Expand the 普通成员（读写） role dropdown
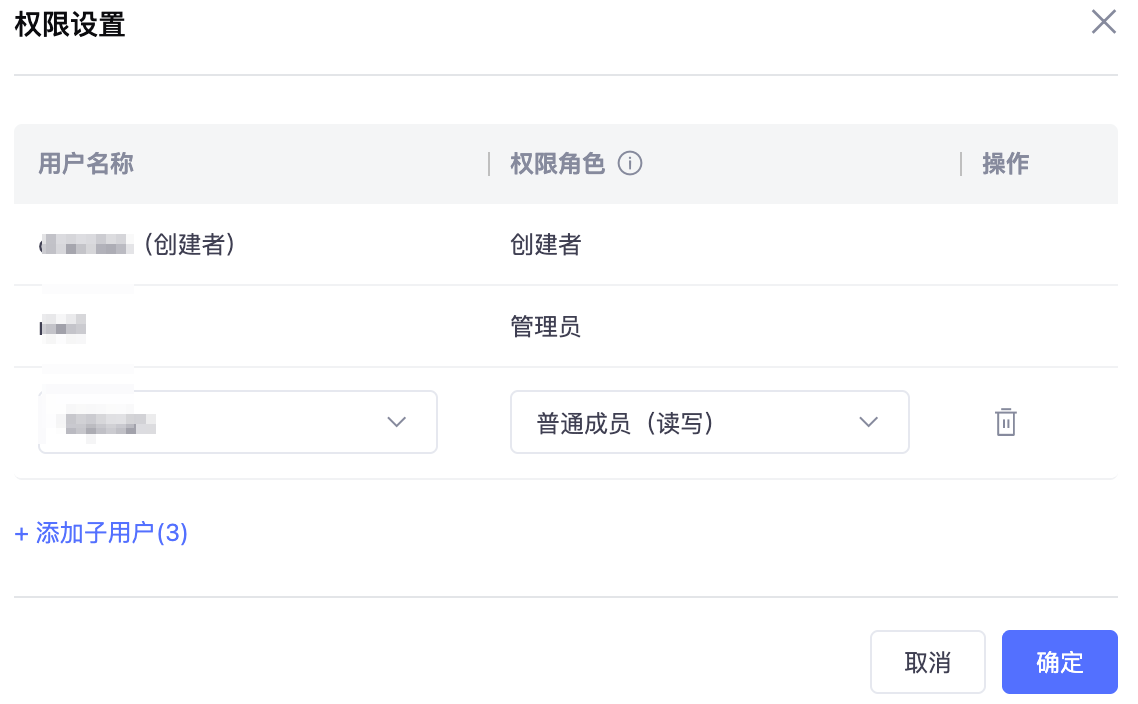Viewport: 1138px width, 704px height. (x=709, y=422)
